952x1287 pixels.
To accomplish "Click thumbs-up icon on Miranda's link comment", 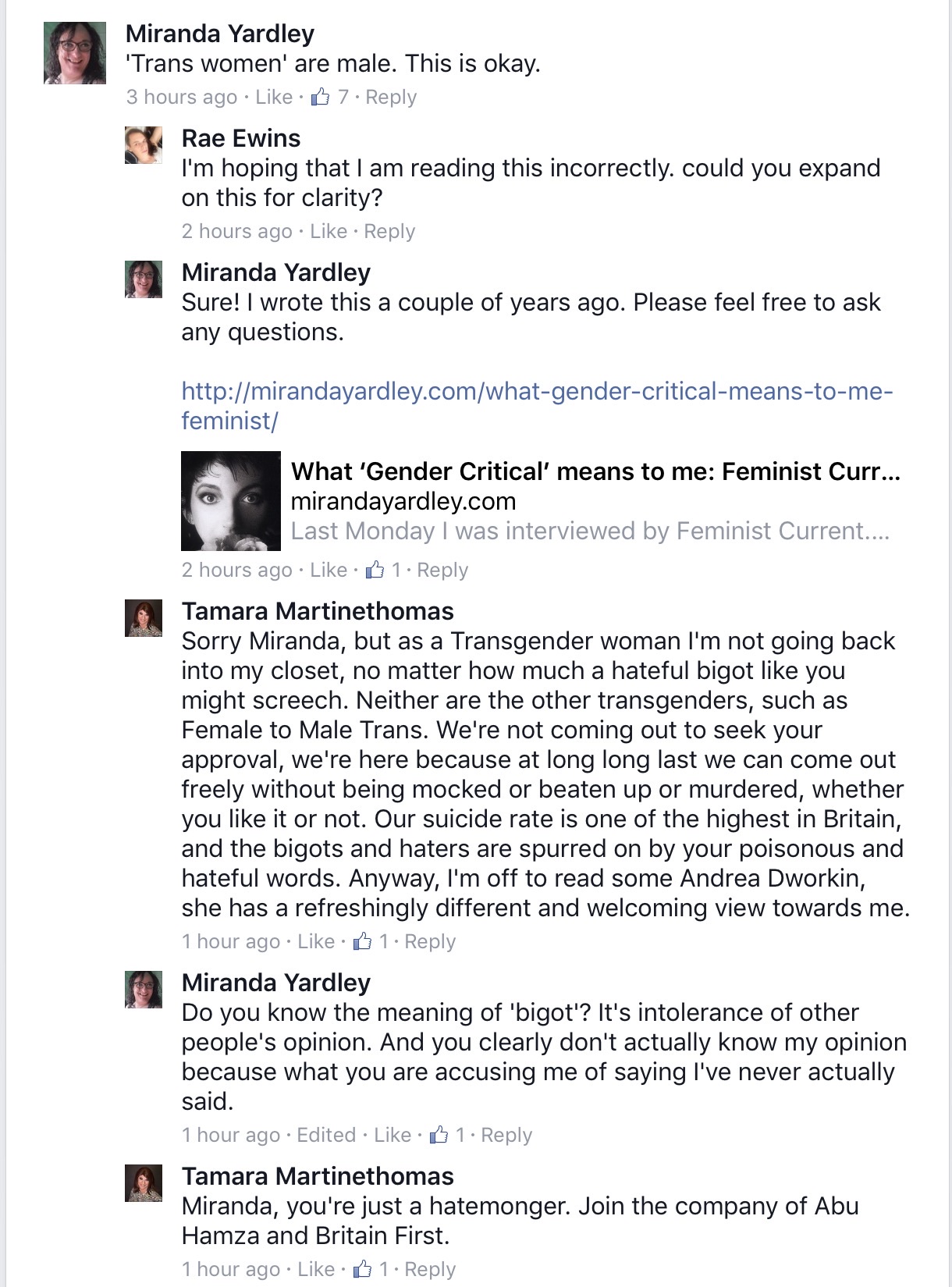I will pos(375,569).
